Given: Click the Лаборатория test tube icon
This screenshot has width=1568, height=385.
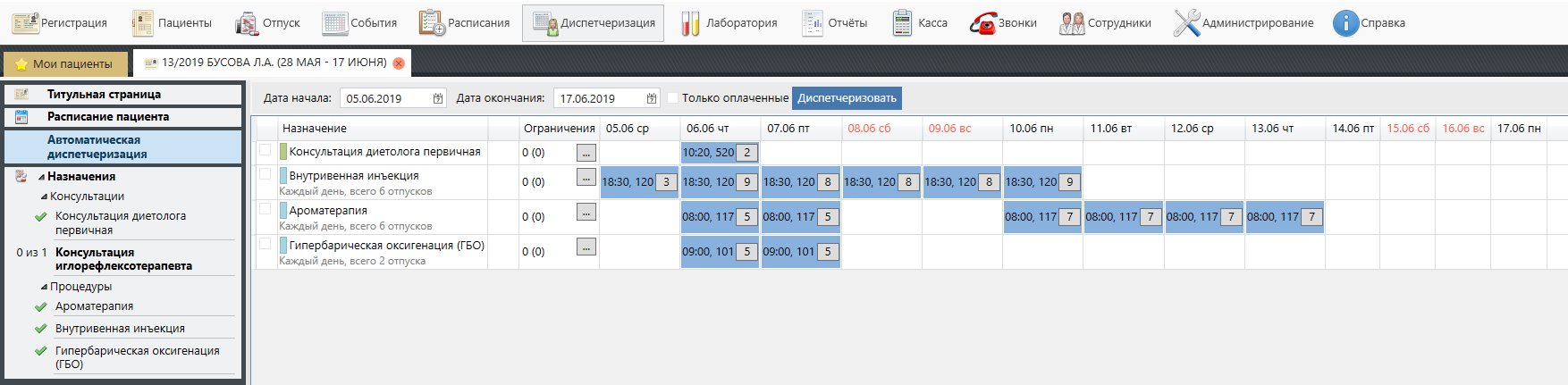Looking at the screenshot, I should coord(690,23).
